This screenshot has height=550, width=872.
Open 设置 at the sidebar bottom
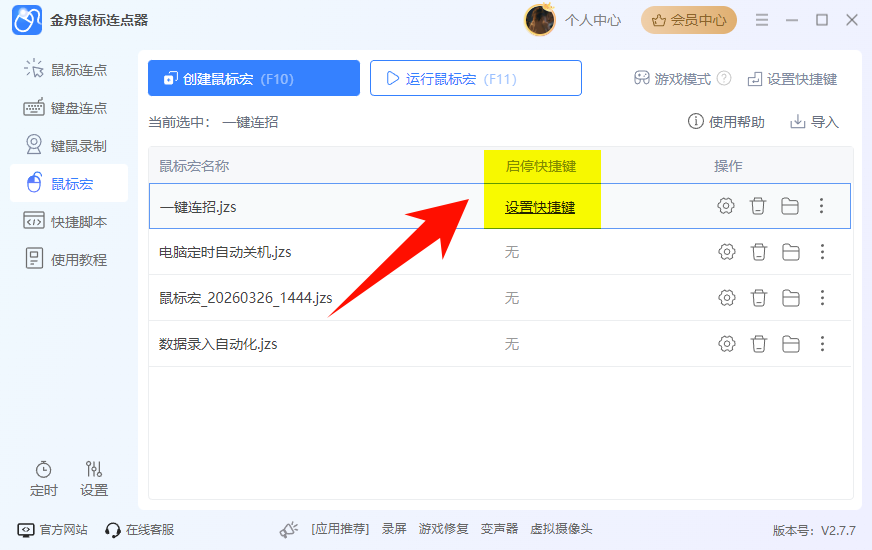pos(93,479)
